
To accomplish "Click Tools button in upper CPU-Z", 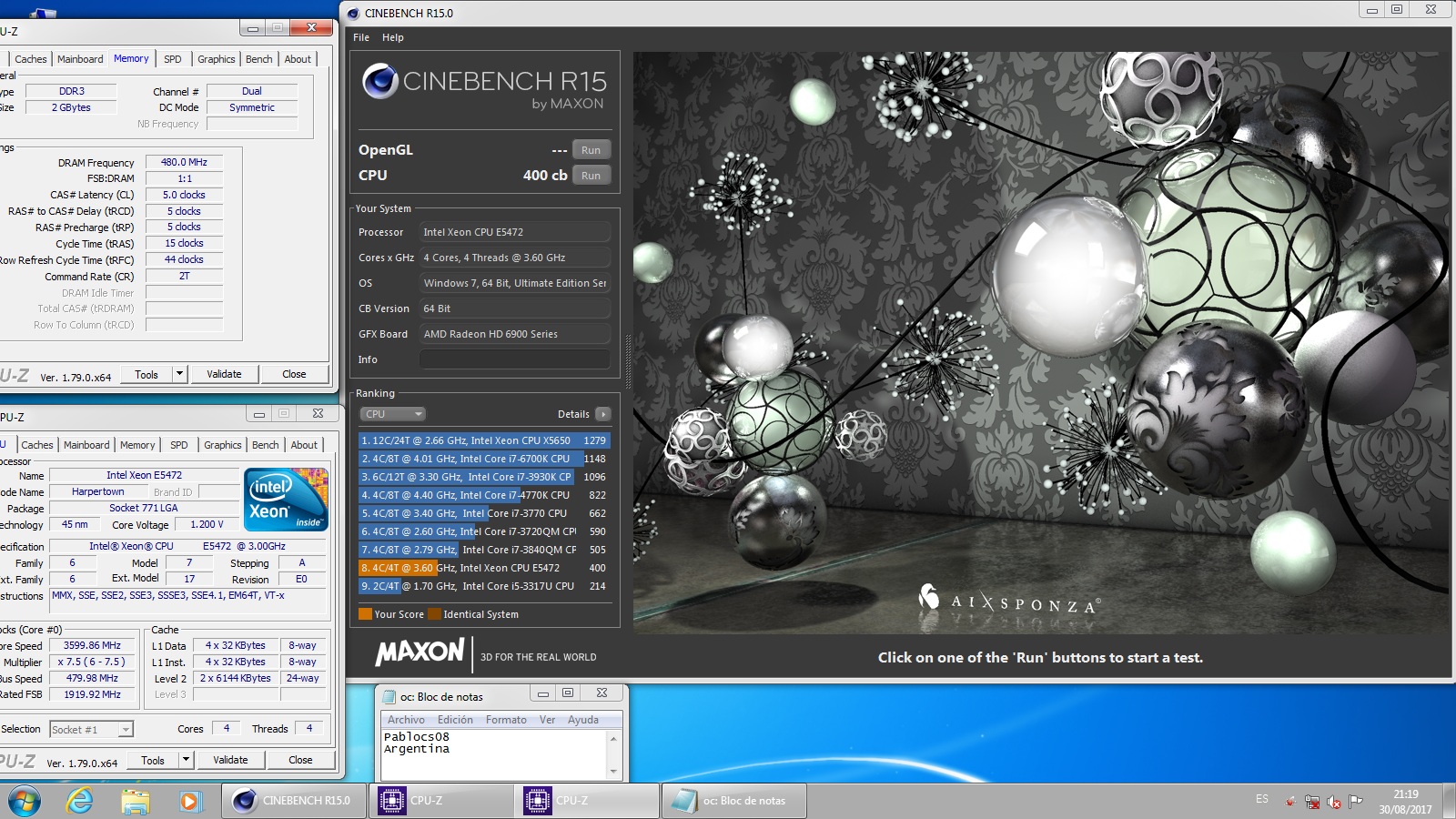I will [x=147, y=374].
